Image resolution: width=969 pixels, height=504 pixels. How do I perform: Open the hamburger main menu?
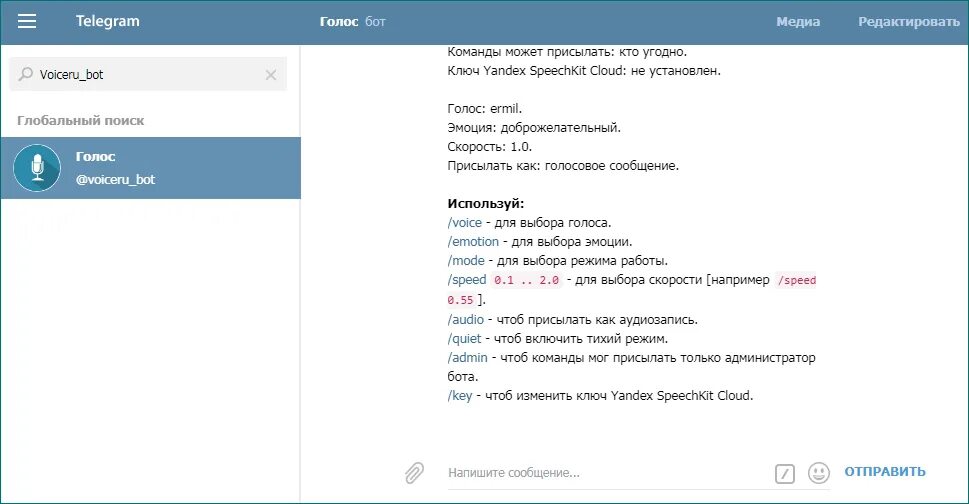point(27,22)
